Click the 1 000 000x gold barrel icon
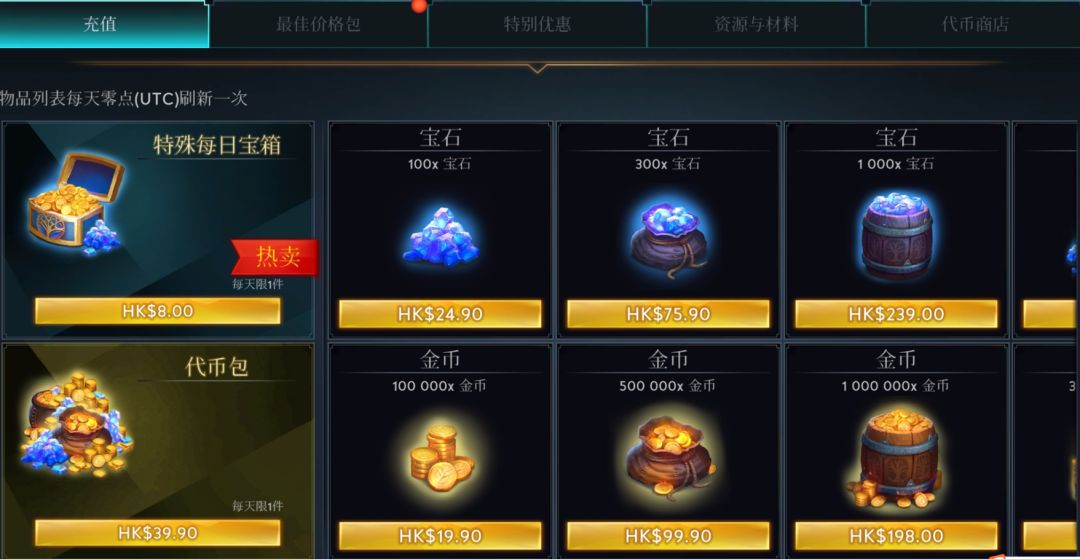The width and height of the screenshot is (1080, 559). coord(896,457)
